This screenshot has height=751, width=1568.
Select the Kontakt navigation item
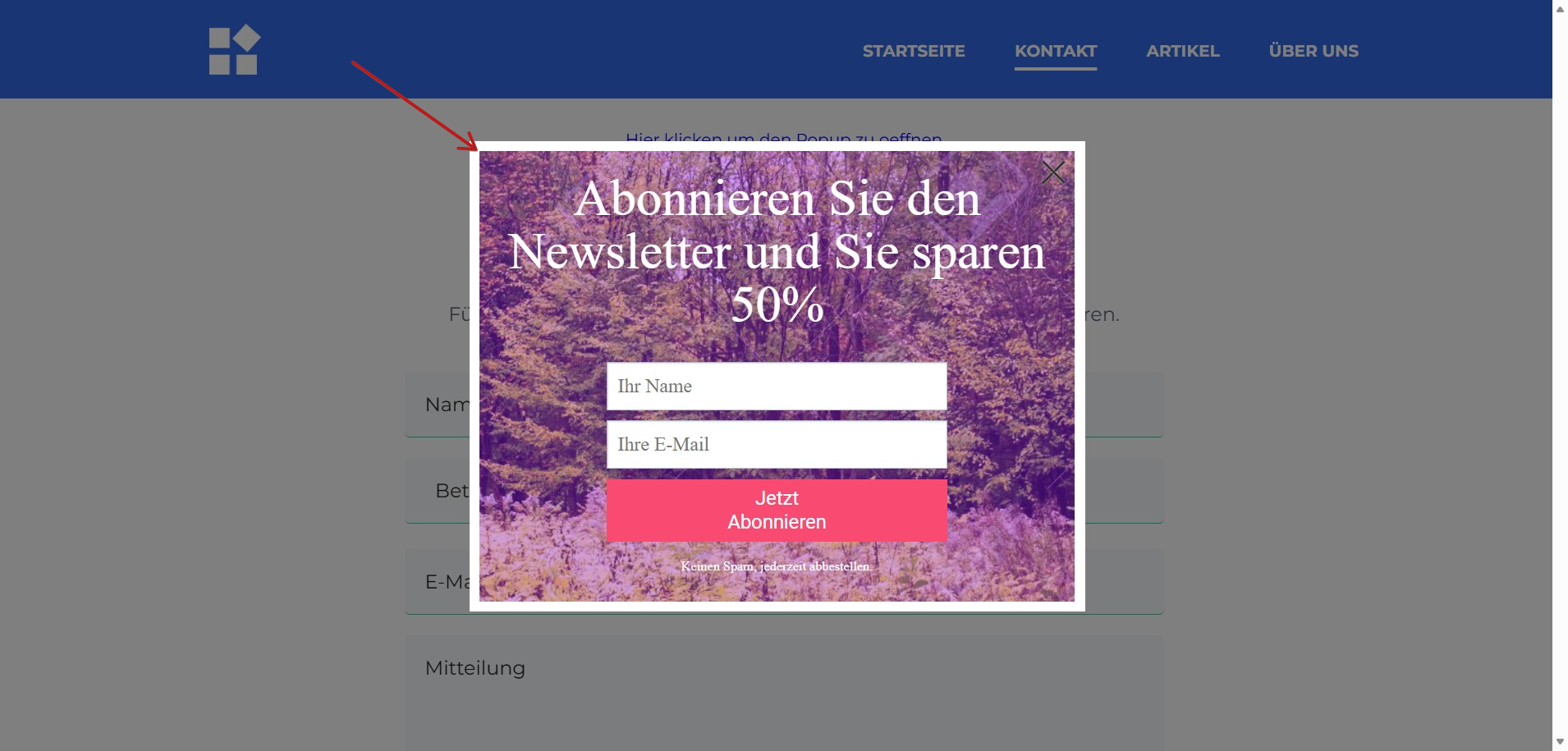(x=1056, y=51)
